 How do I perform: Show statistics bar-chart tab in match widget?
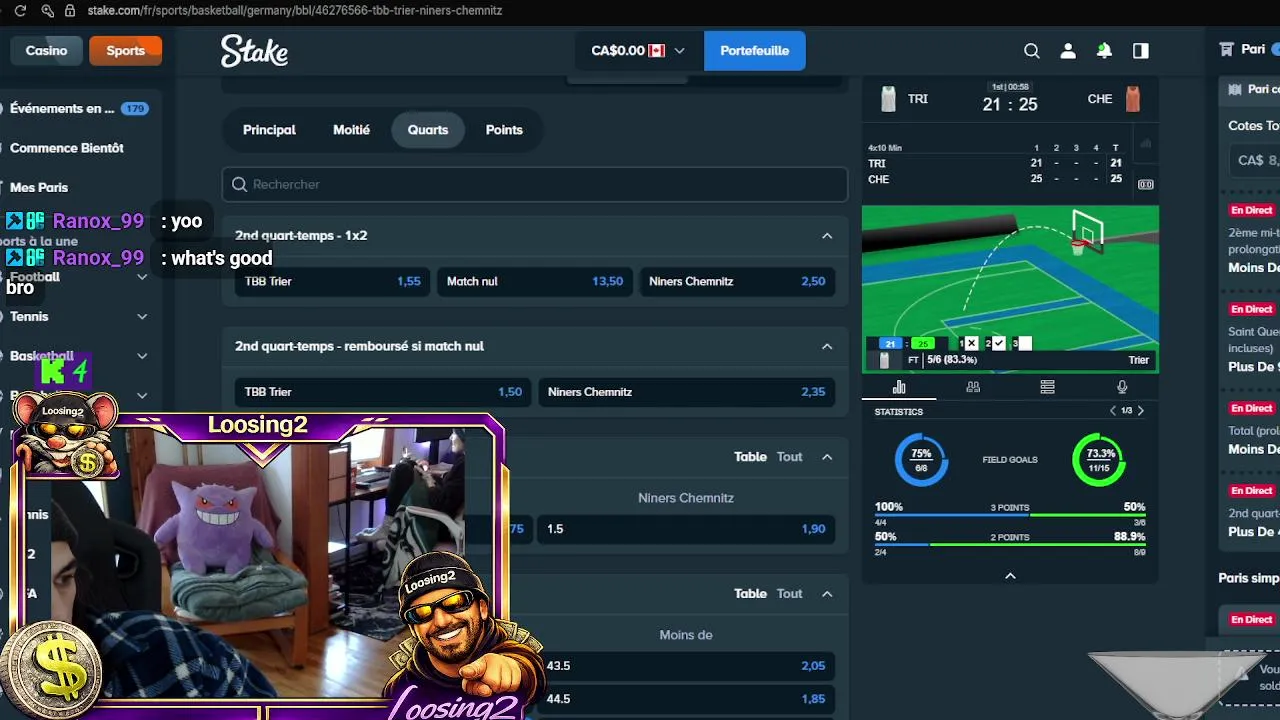click(899, 387)
